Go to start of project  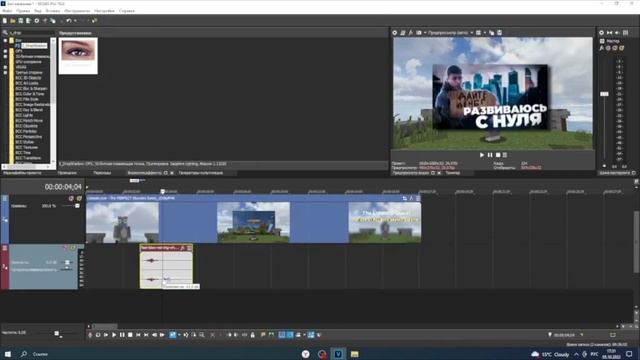(138, 335)
